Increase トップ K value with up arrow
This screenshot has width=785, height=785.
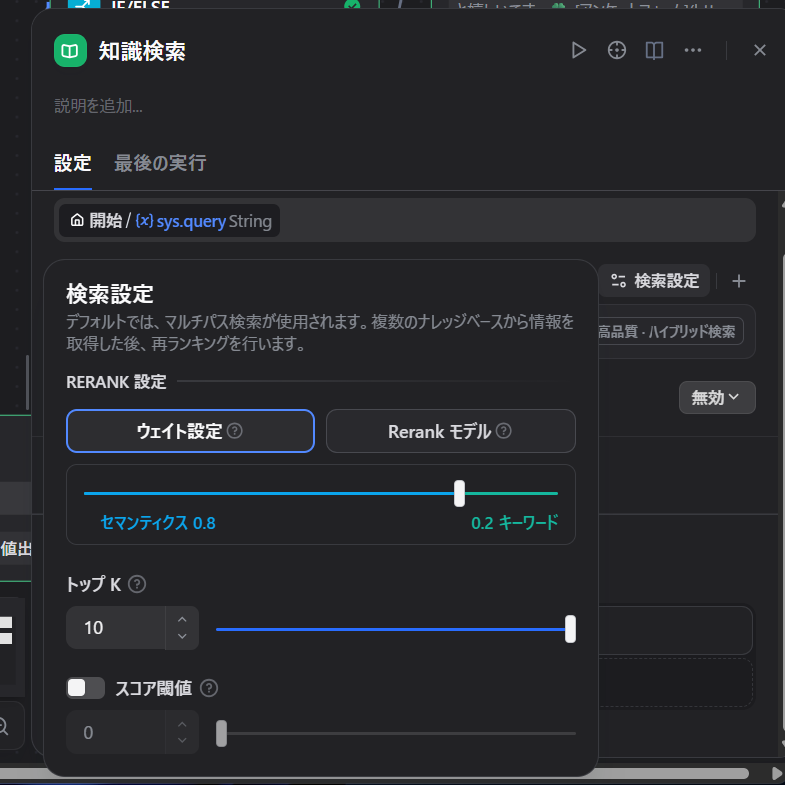coord(182,619)
